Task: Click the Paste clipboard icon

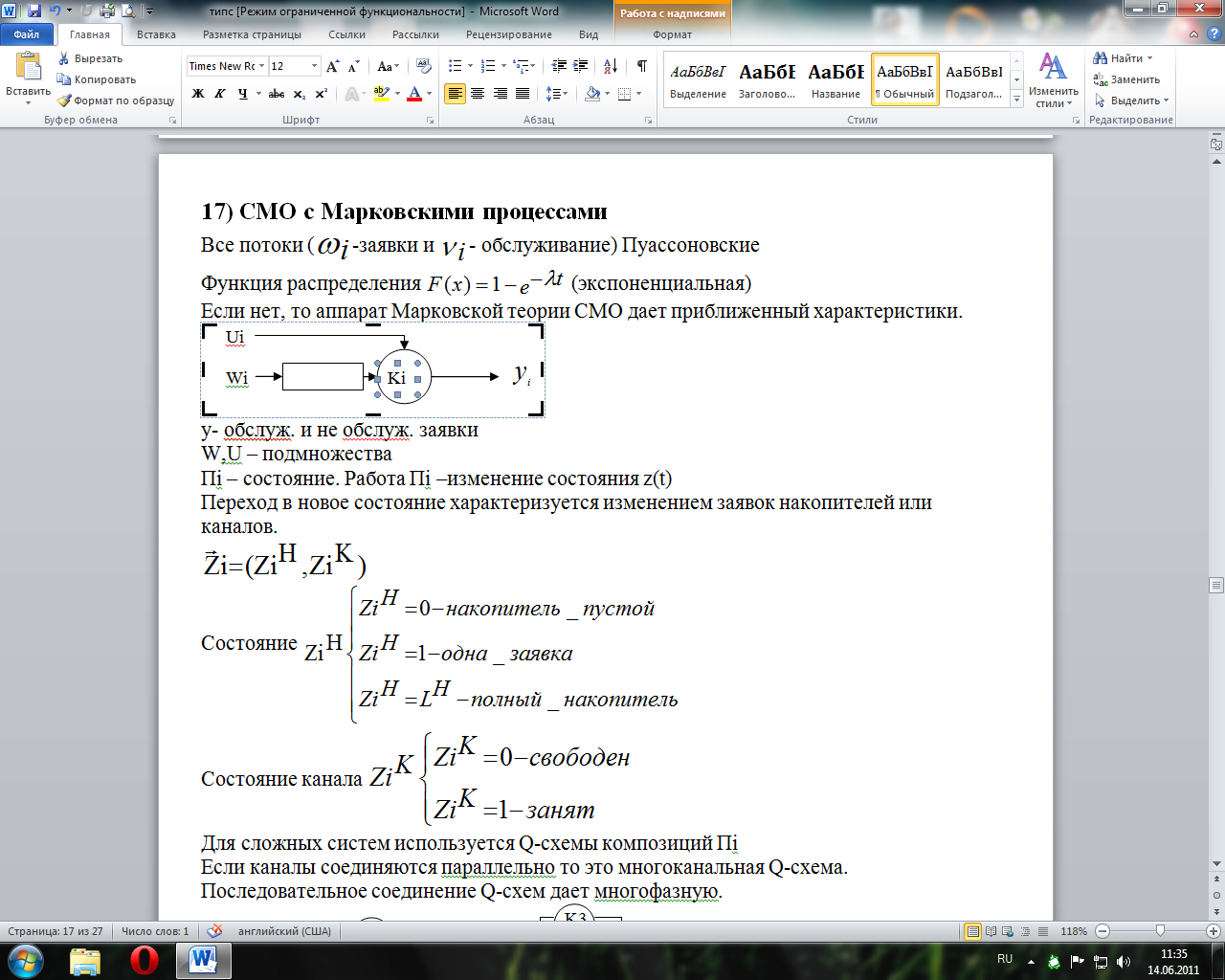Action: point(28,67)
